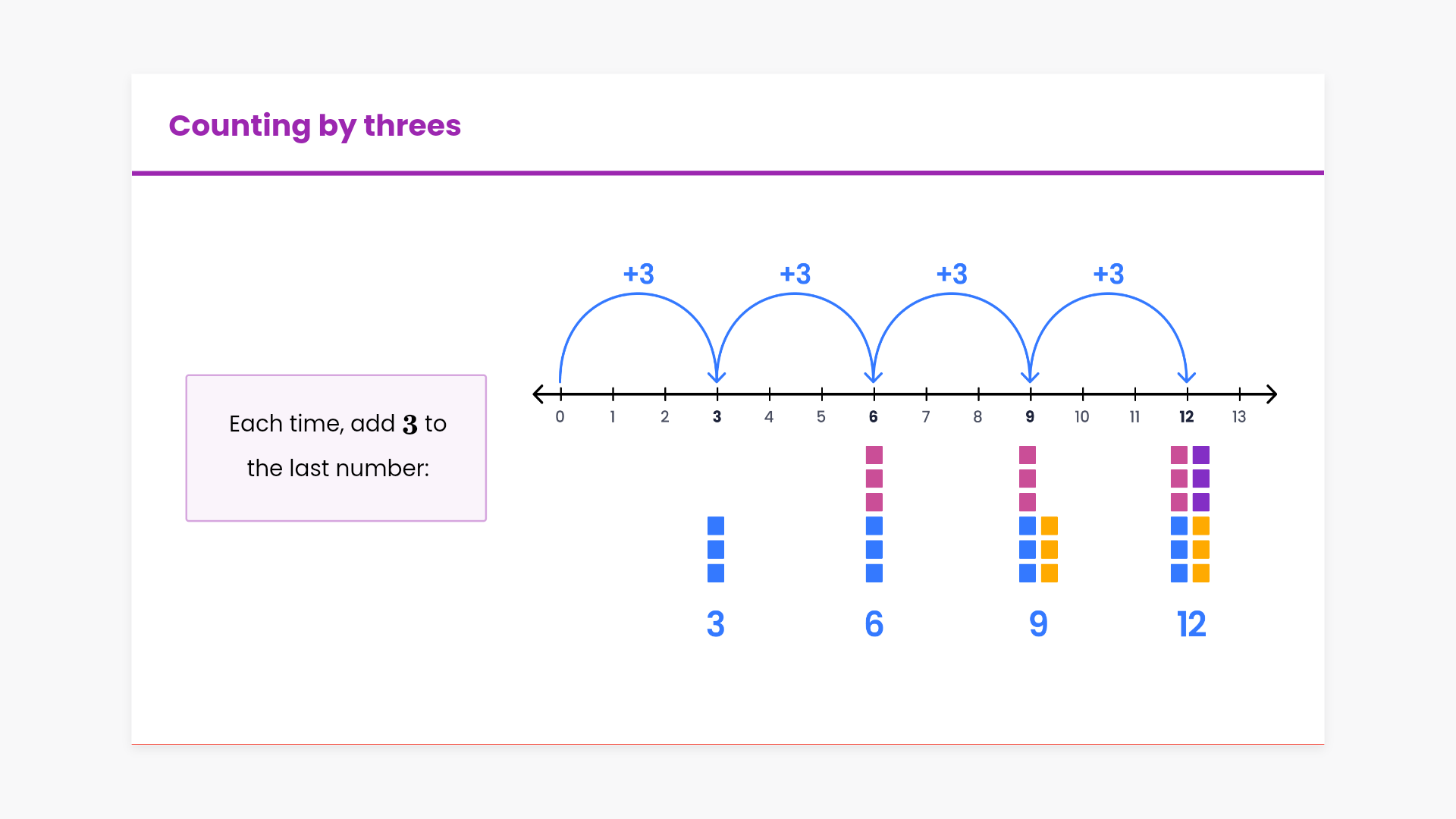Select the bold 6 on the number line

coord(874,417)
